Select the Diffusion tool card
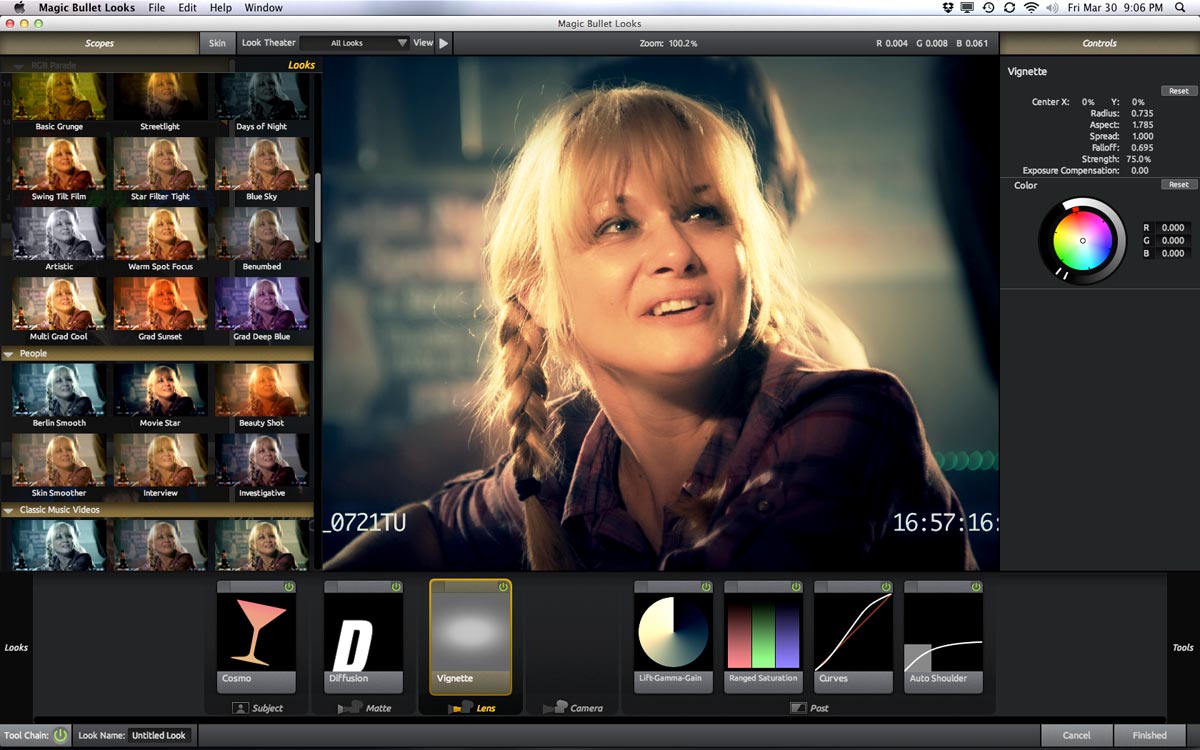 pos(363,632)
